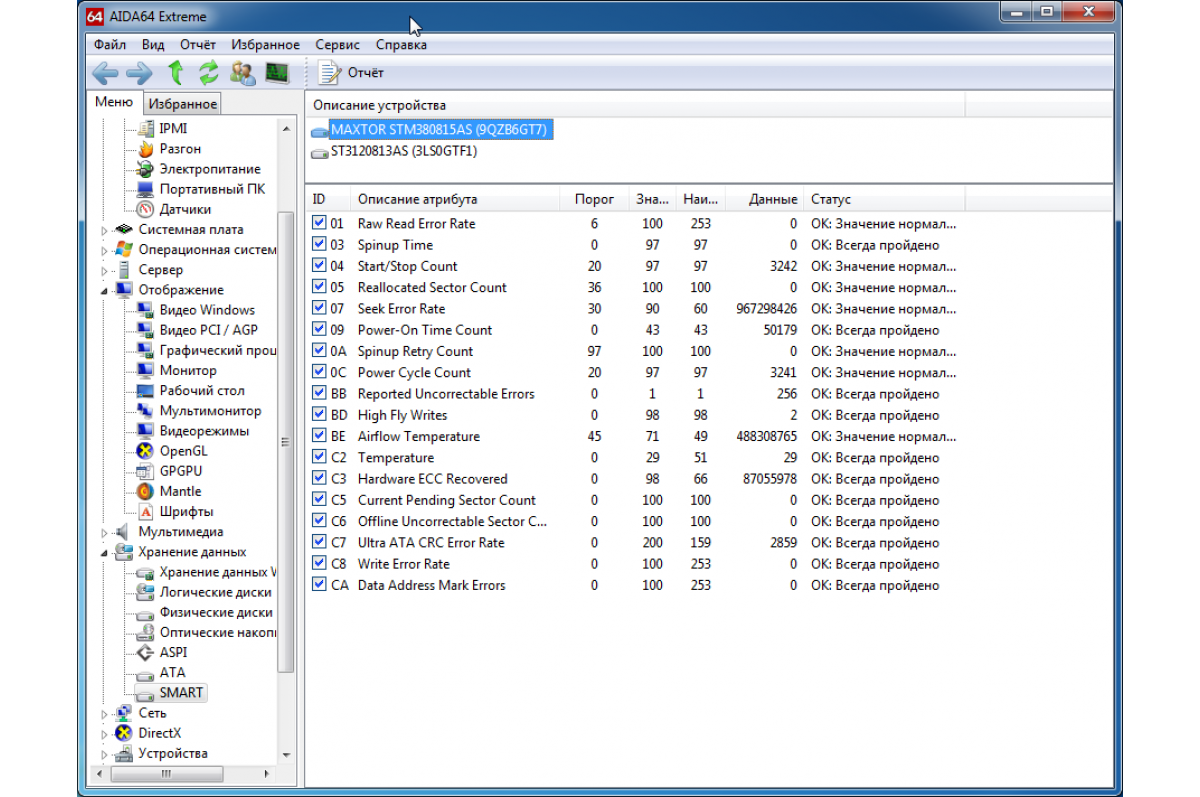Uncheck attribute 07 Seek Error Rate

click(x=319, y=308)
